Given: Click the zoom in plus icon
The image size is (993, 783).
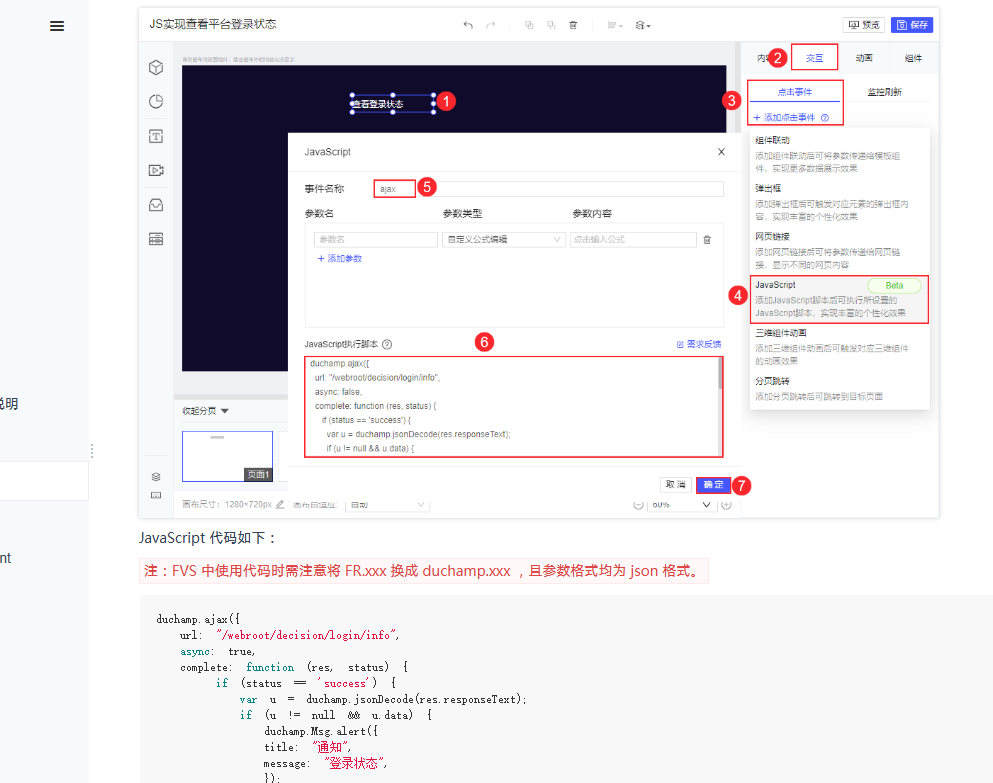Looking at the screenshot, I should (726, 505).
